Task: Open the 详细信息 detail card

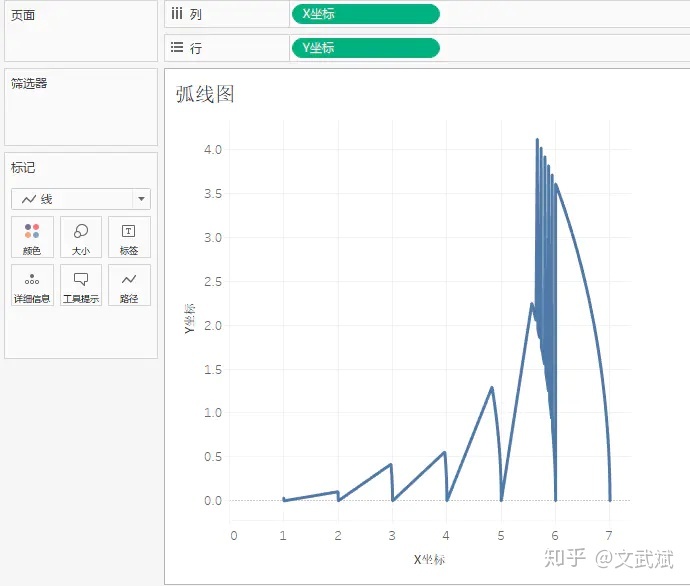Action: point(32,285)
